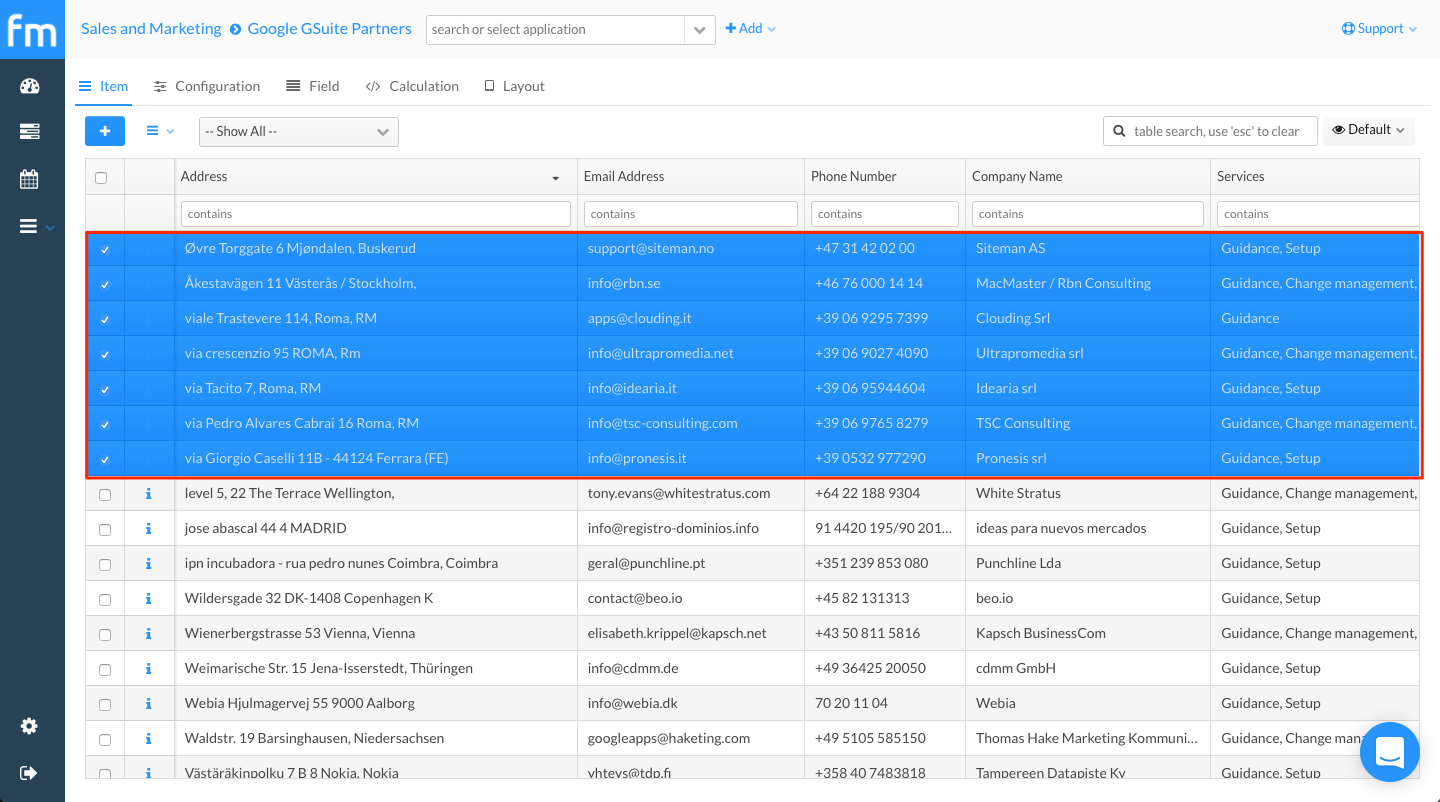The image size is (1440, 802).
Task: Switch to the Field tab
Action: tap(313, 86)
